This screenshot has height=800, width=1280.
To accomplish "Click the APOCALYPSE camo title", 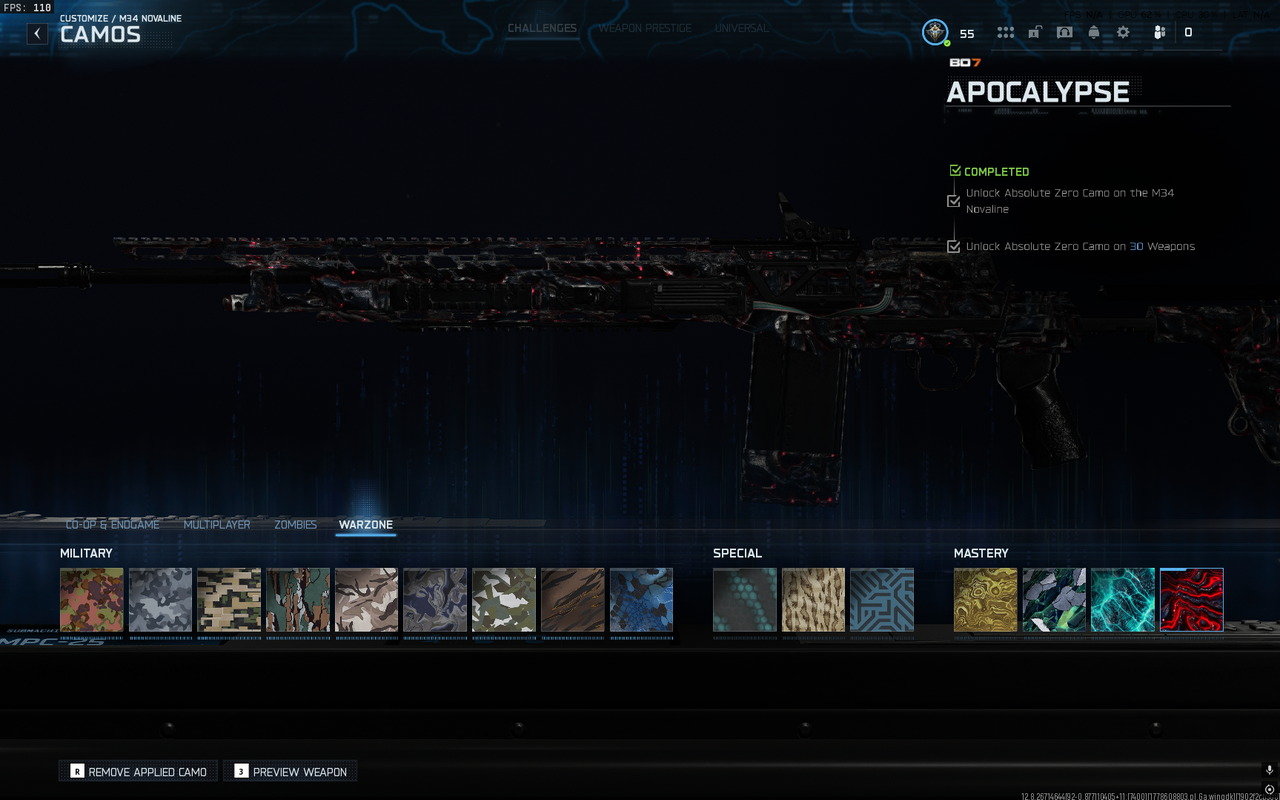I will pos(1038,91).
